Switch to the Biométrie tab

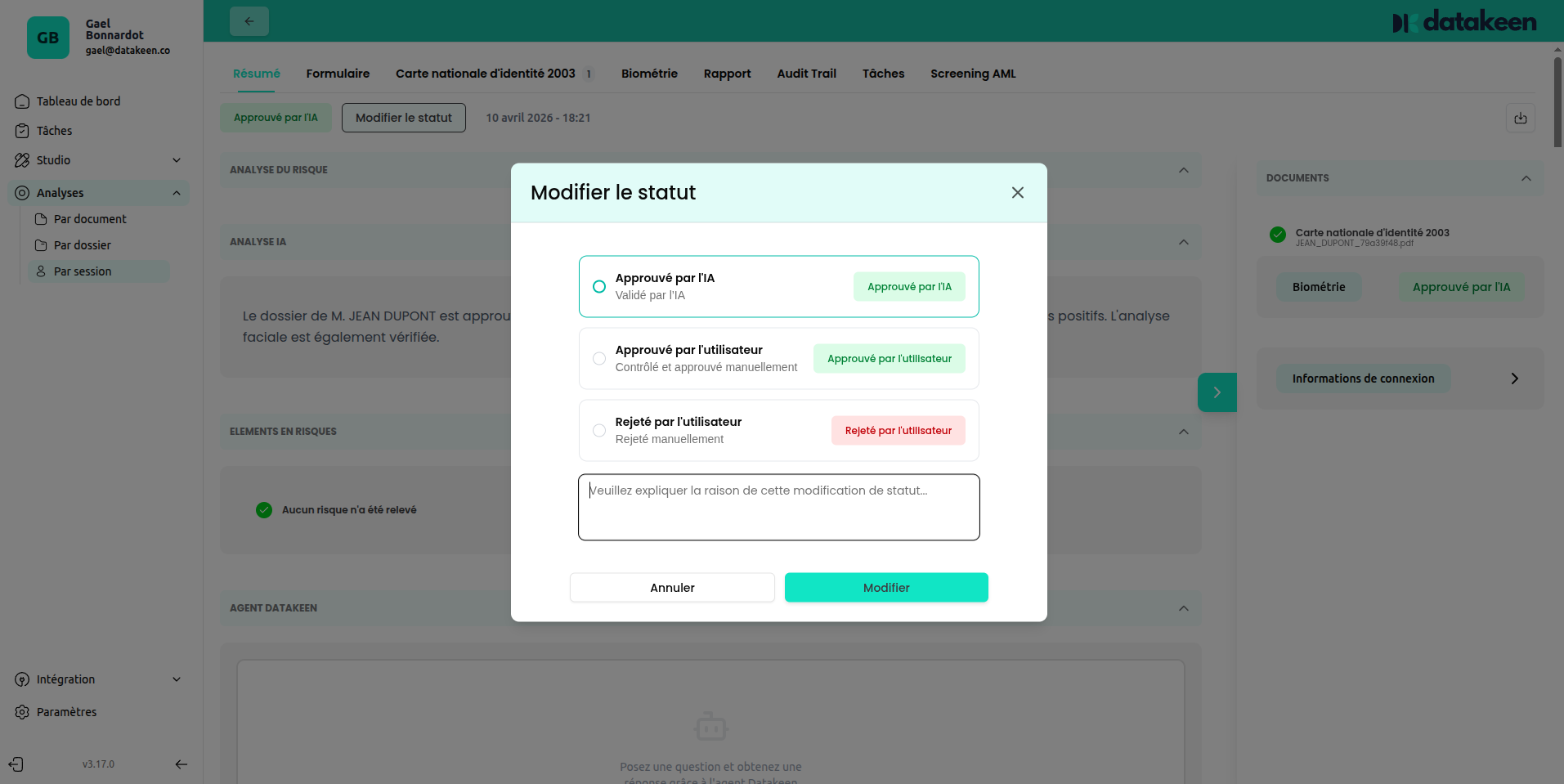click(649, 74)
